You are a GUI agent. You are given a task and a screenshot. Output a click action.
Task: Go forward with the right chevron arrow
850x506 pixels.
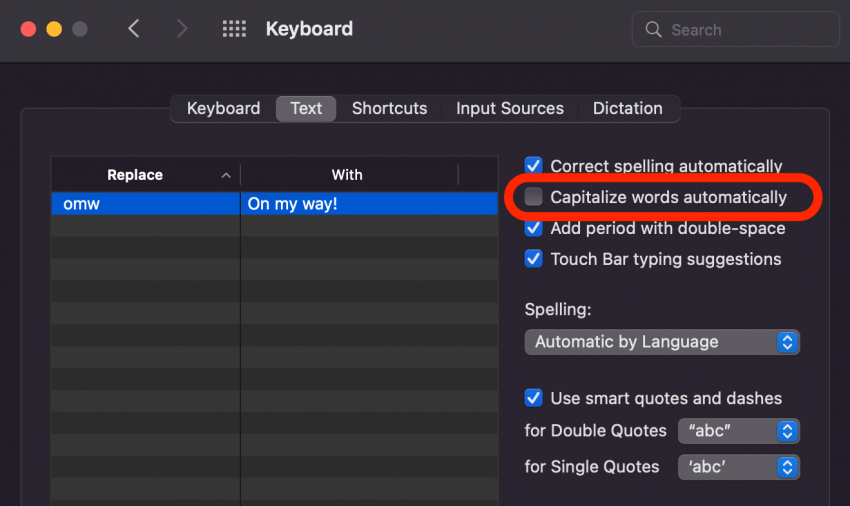(182, 29)
